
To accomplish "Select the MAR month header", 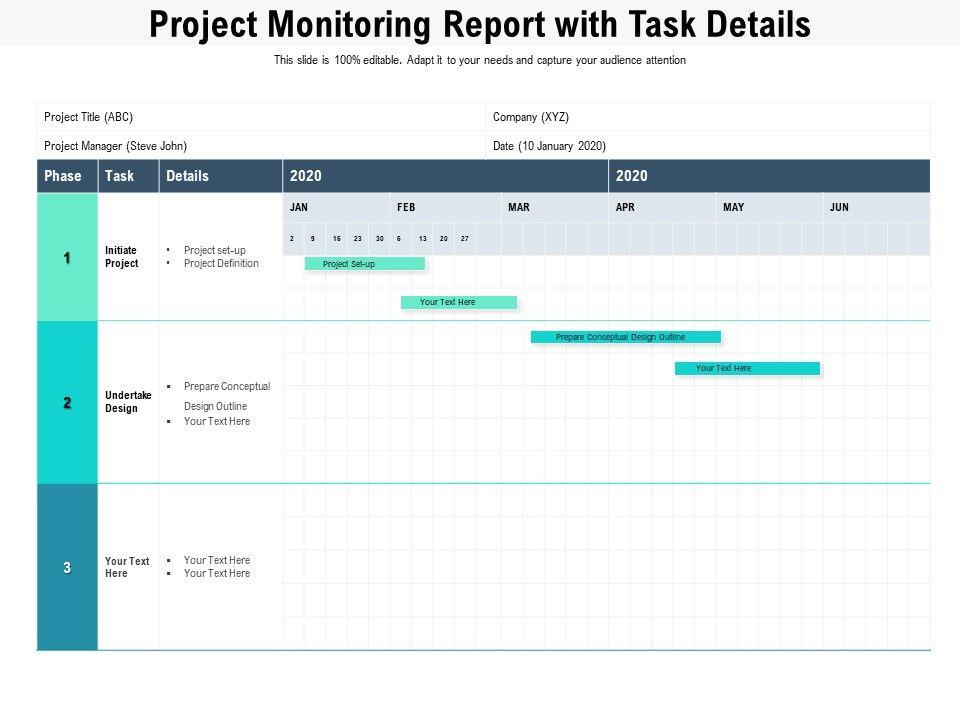I will pyautogui.click(x=519, y=207).
